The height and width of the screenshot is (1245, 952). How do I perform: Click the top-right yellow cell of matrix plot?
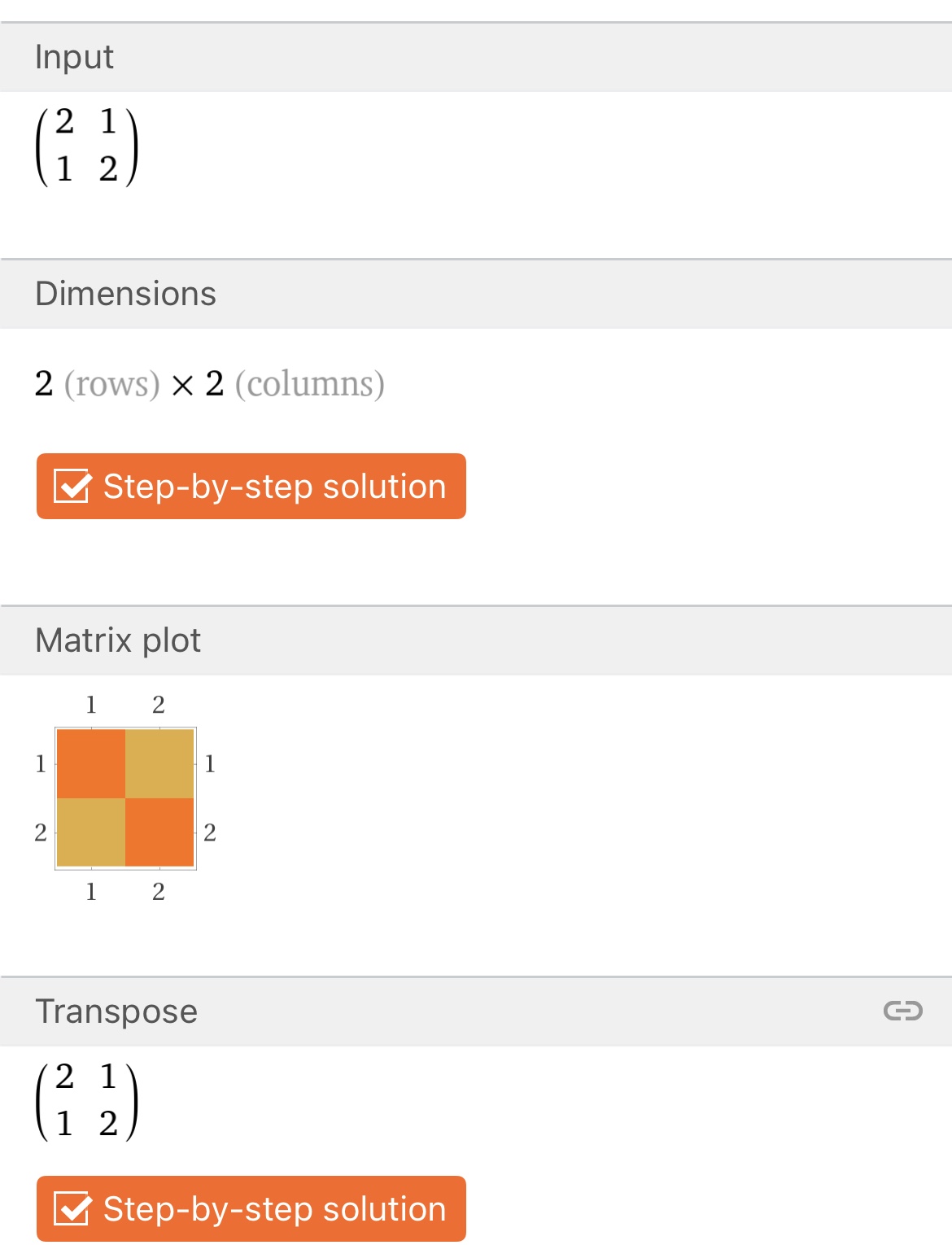tap(159, 763)
